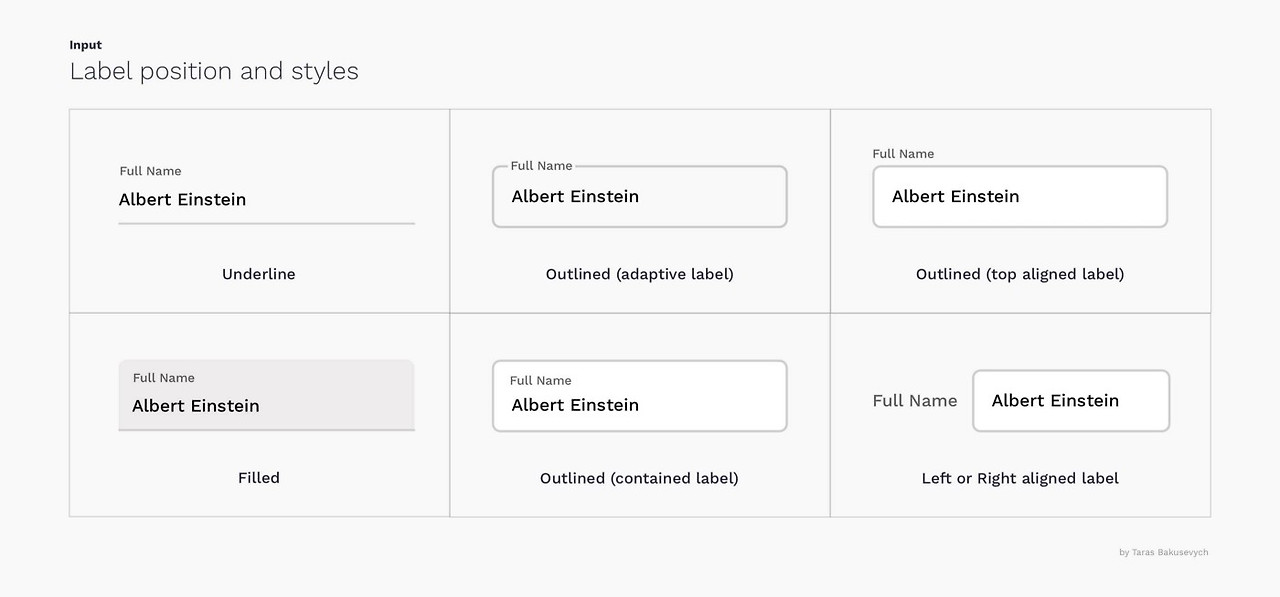Click the 'Full Name' label above top aligned field
The height and width of the screenshot is (597, 1280).
[903, 153]
